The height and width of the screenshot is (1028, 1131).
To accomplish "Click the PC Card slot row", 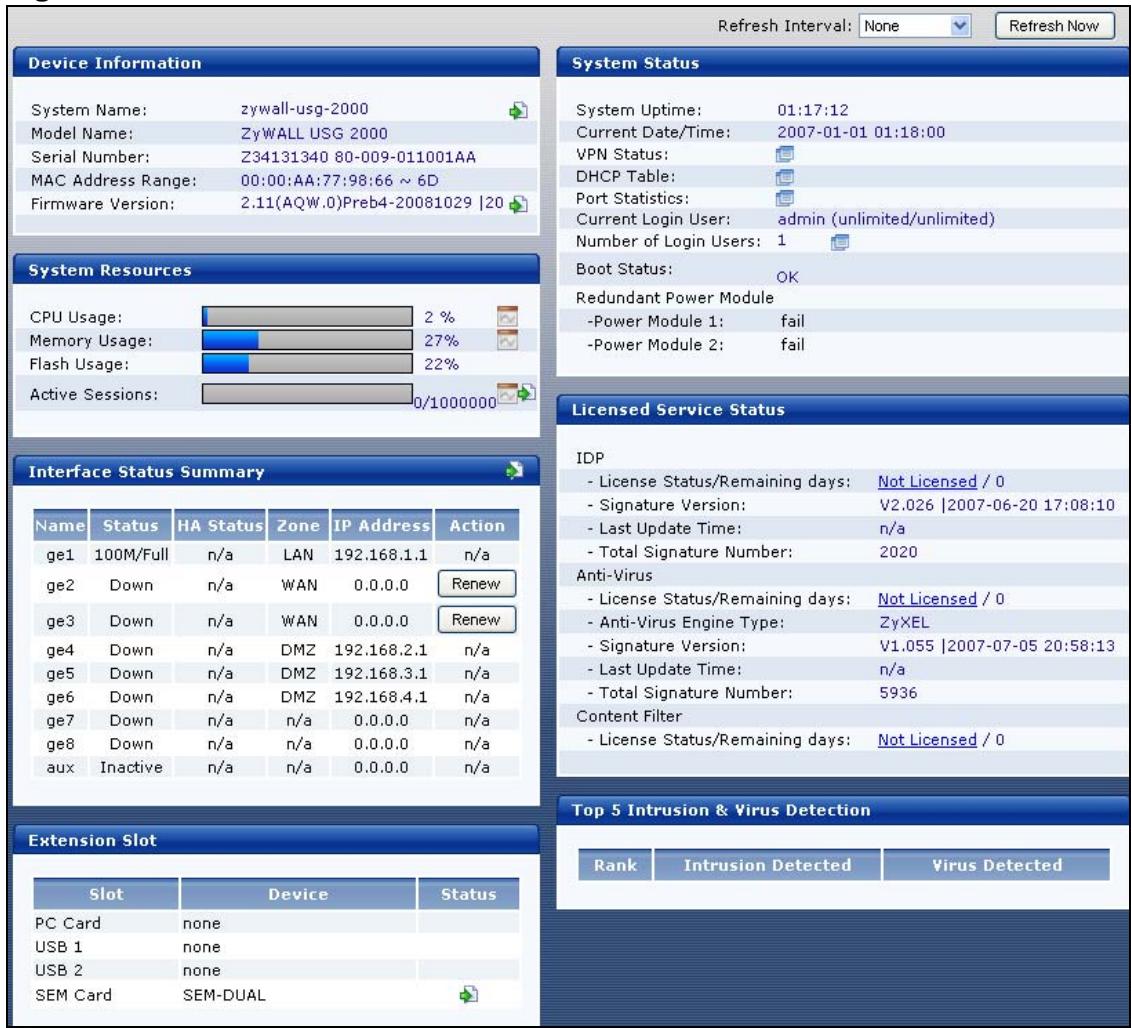I will pyautogui.click(x=276, y=923).
